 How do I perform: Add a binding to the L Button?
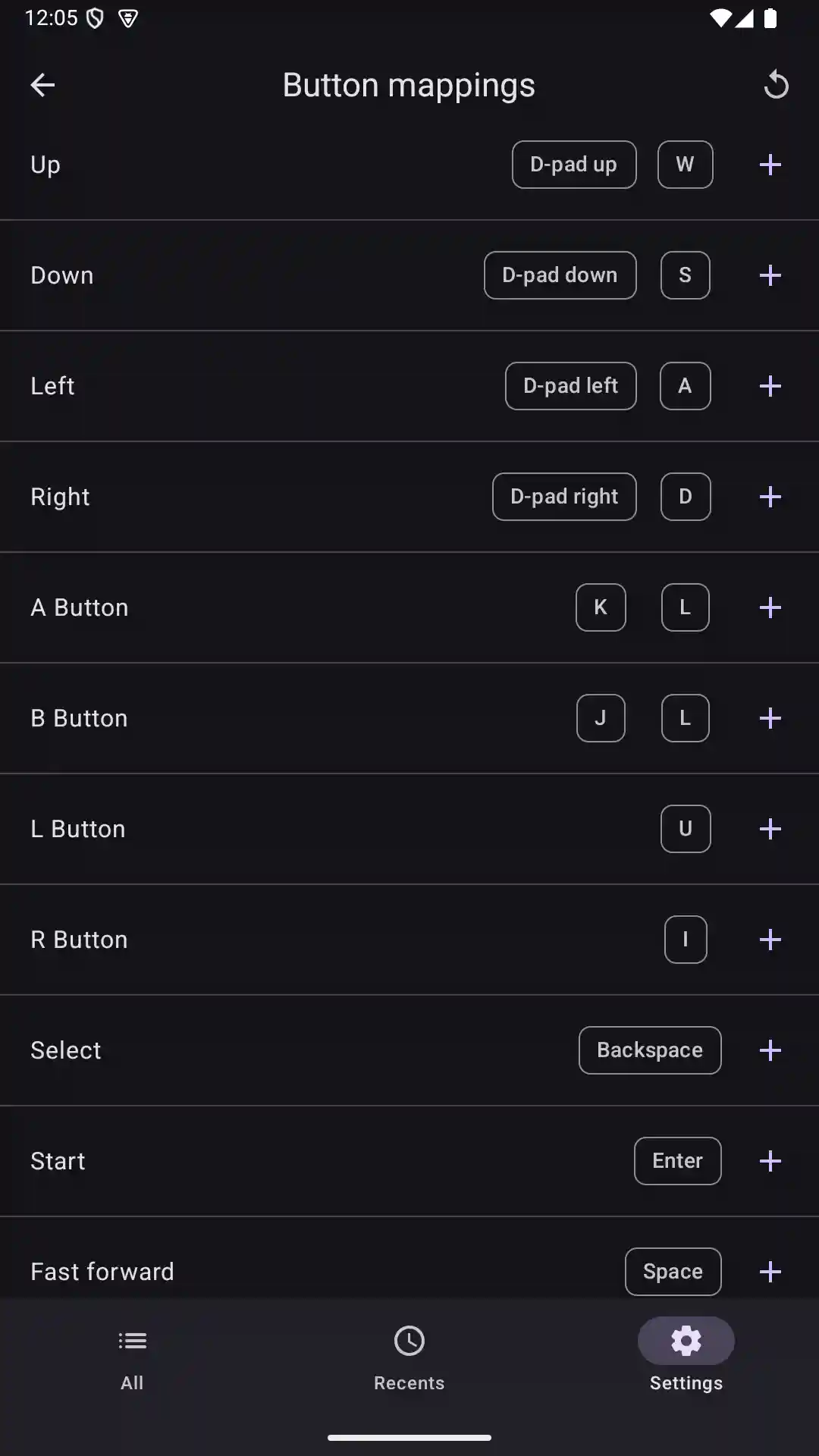pos(770,829)
